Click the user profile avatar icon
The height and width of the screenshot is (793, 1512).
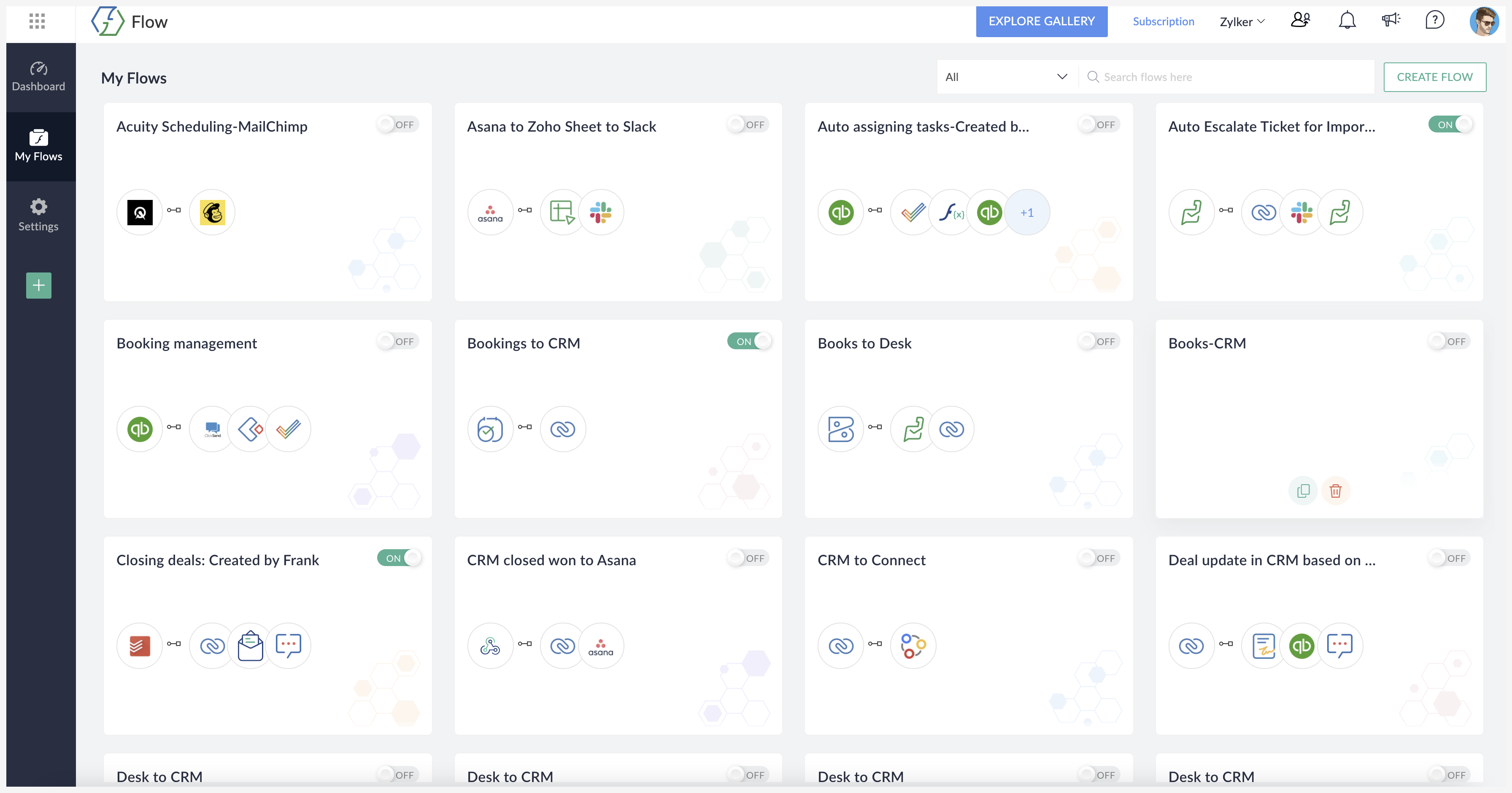[1484, 20]
